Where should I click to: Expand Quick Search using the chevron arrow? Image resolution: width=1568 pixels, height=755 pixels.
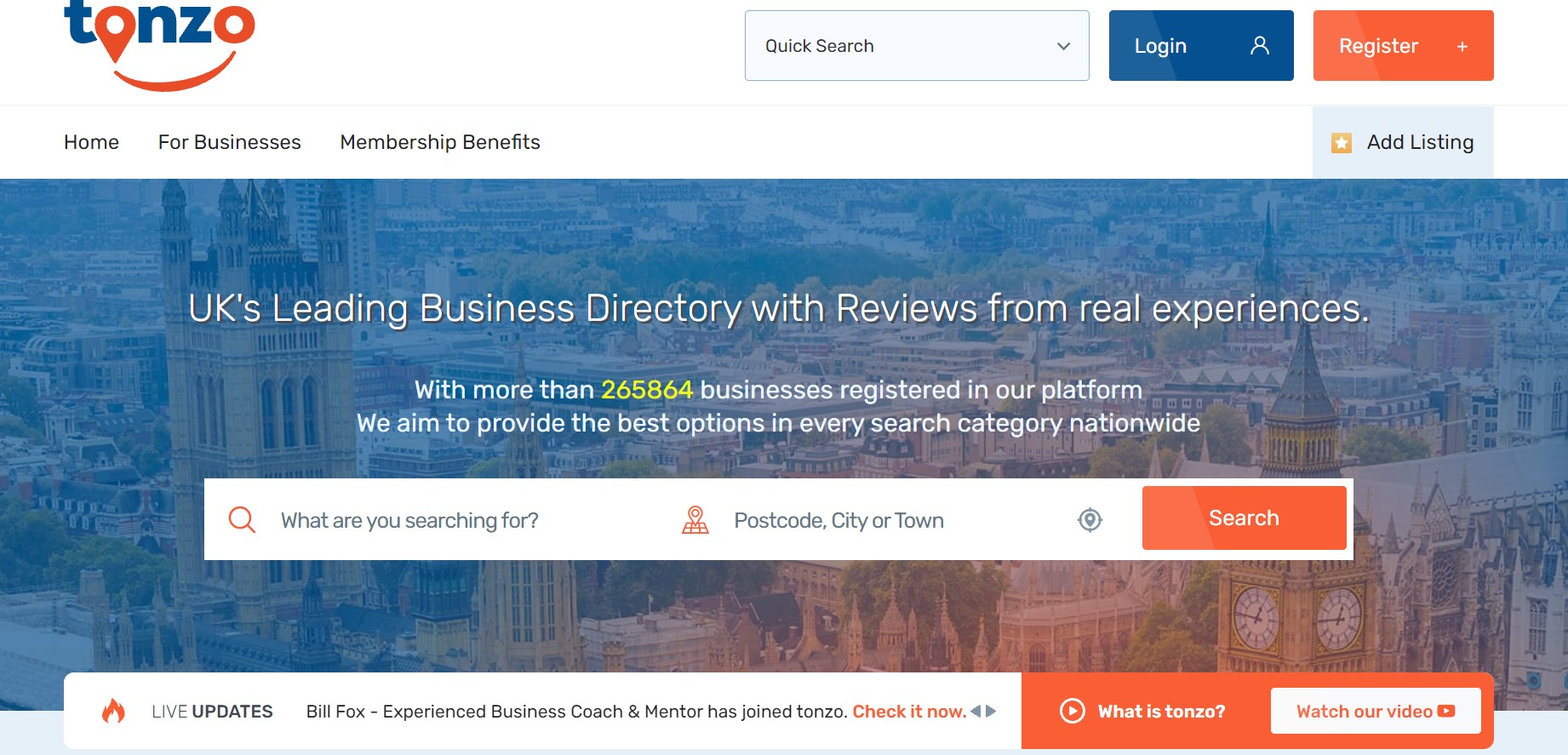point(1063,46)
